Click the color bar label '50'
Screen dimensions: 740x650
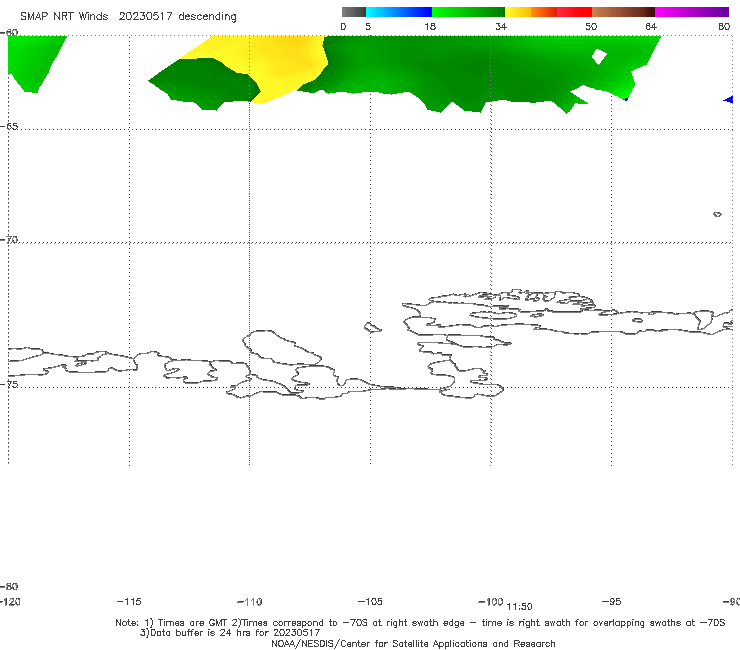coord(591,26)
